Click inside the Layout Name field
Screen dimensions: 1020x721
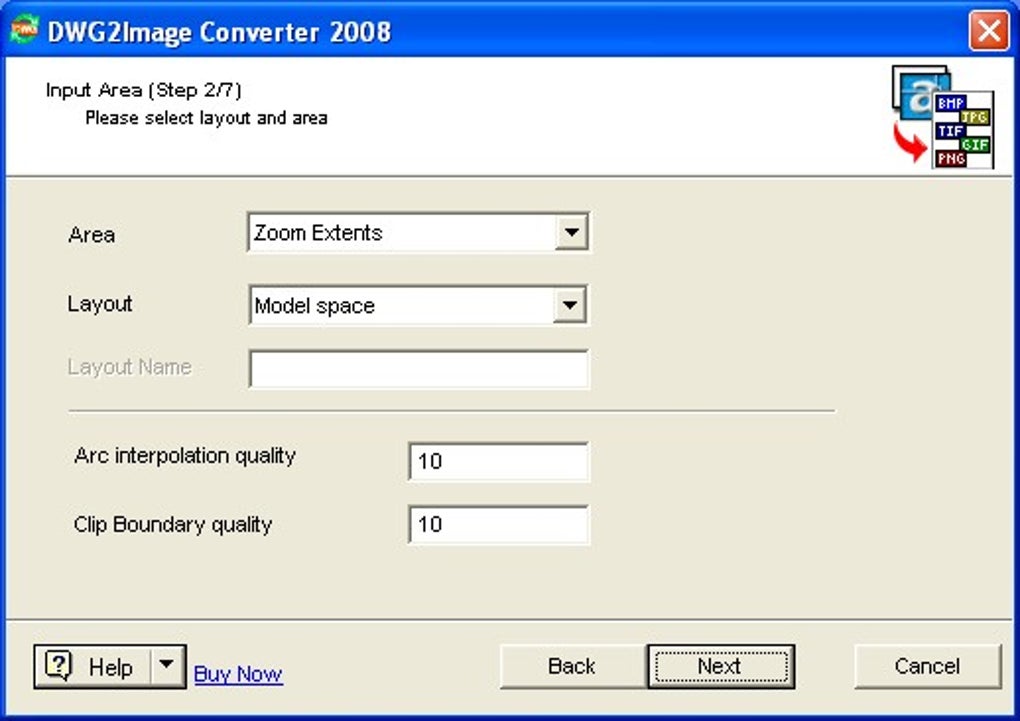pos(418,369)
